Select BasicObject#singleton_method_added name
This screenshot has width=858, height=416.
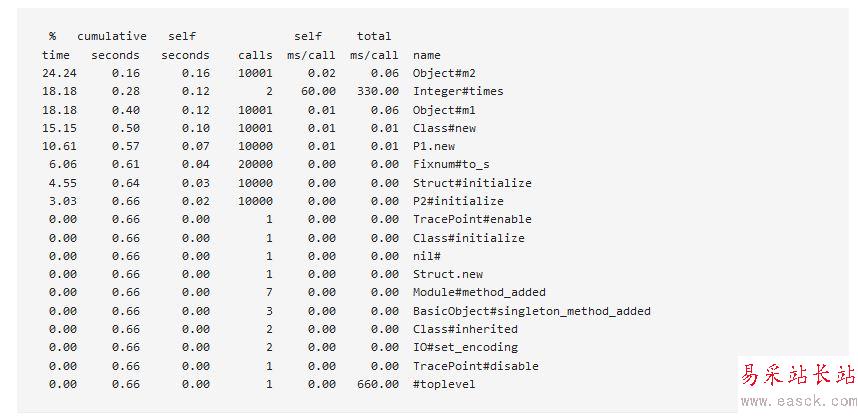(531, 311)
